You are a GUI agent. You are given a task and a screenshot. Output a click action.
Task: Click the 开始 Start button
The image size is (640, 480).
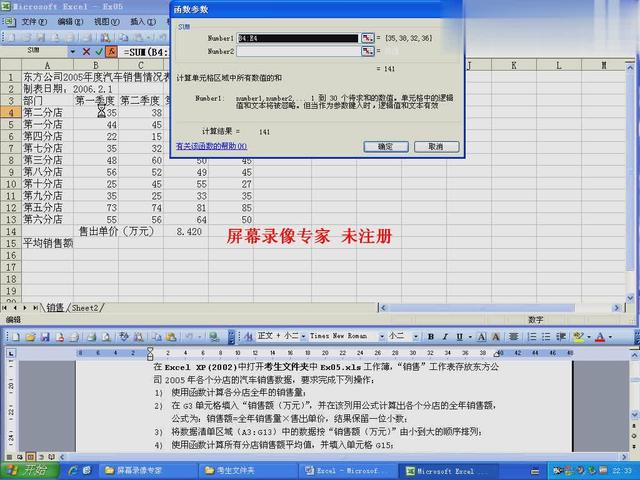pos(29,470)
